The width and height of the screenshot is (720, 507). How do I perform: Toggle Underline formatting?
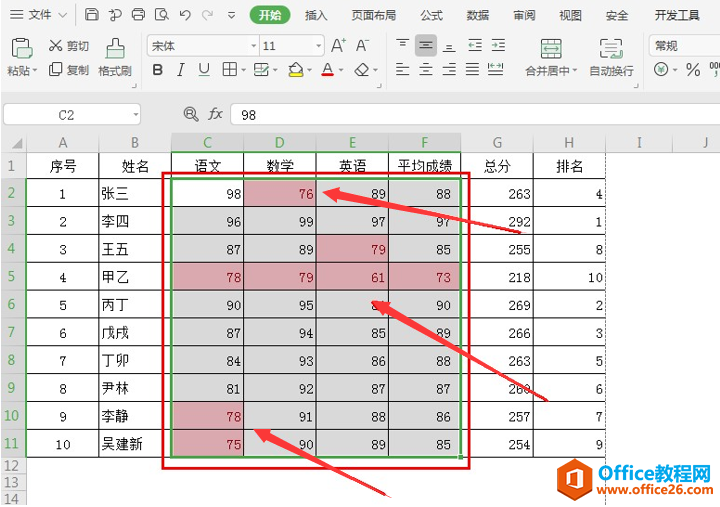point(204,70)
